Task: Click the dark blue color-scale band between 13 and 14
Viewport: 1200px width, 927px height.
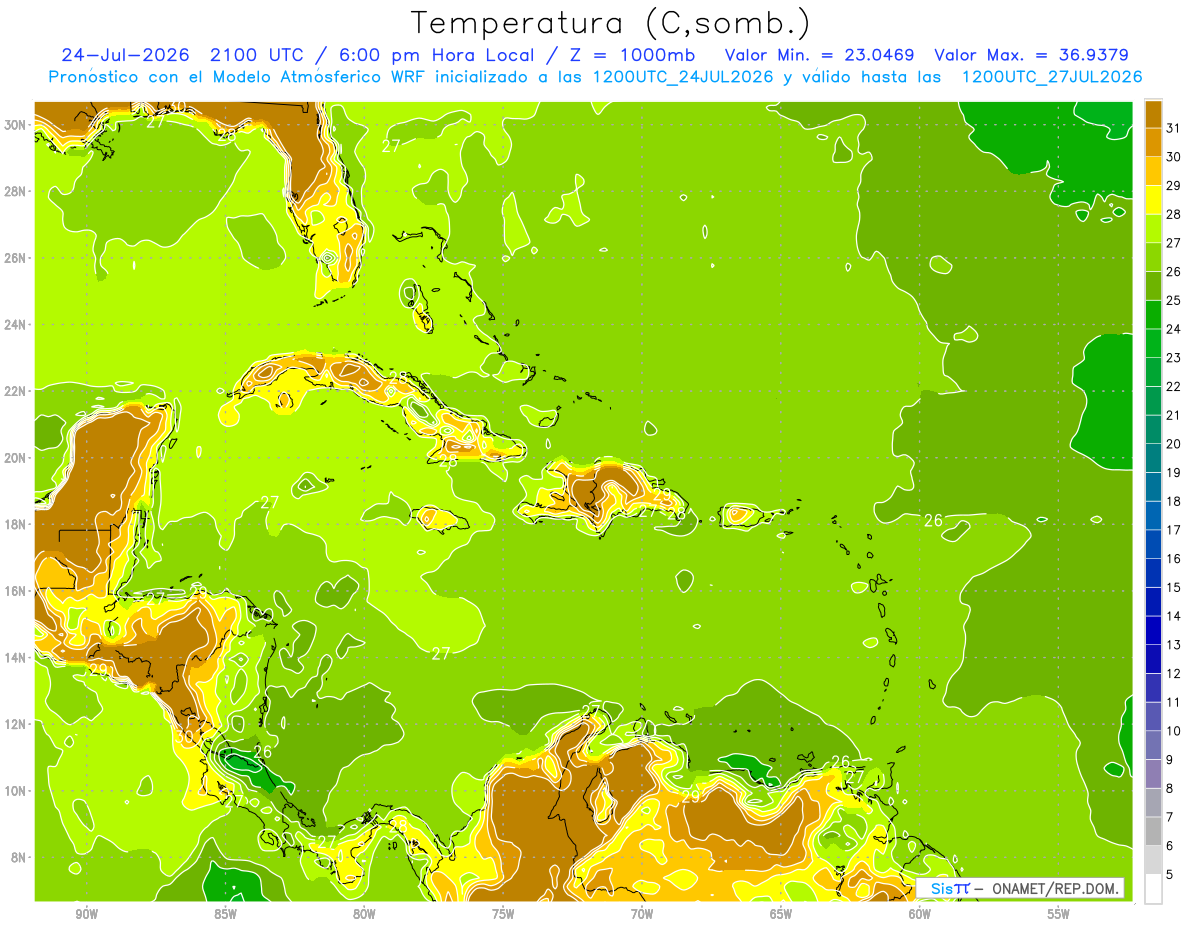Action: pyautogui.click(x=1153, y=631)
